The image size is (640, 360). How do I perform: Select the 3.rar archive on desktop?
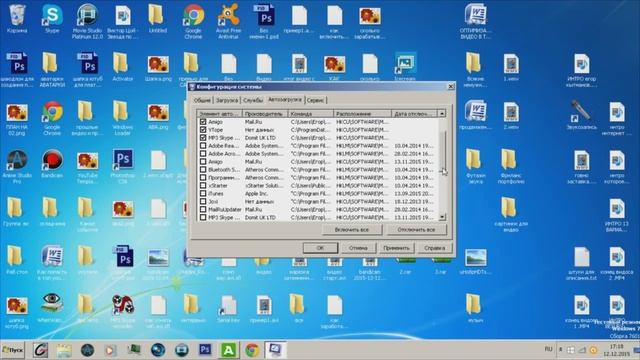pos(440,266)
